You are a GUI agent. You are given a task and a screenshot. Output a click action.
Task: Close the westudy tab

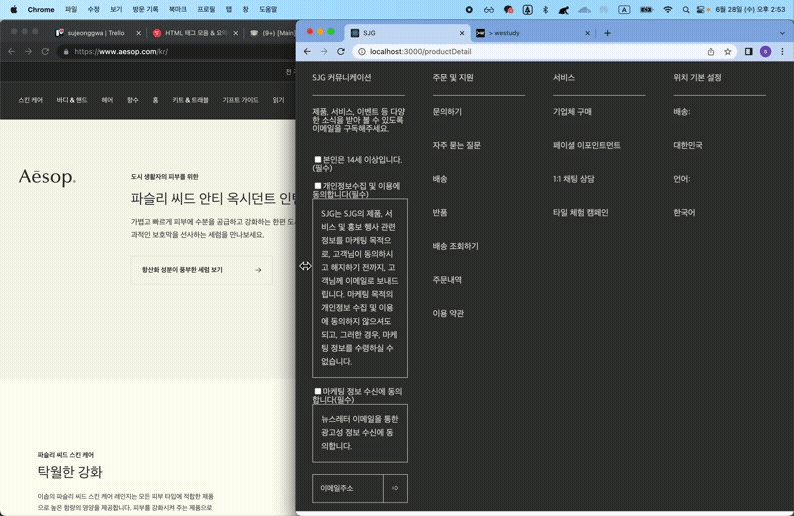pyautogui.click(x=587, y=33)
